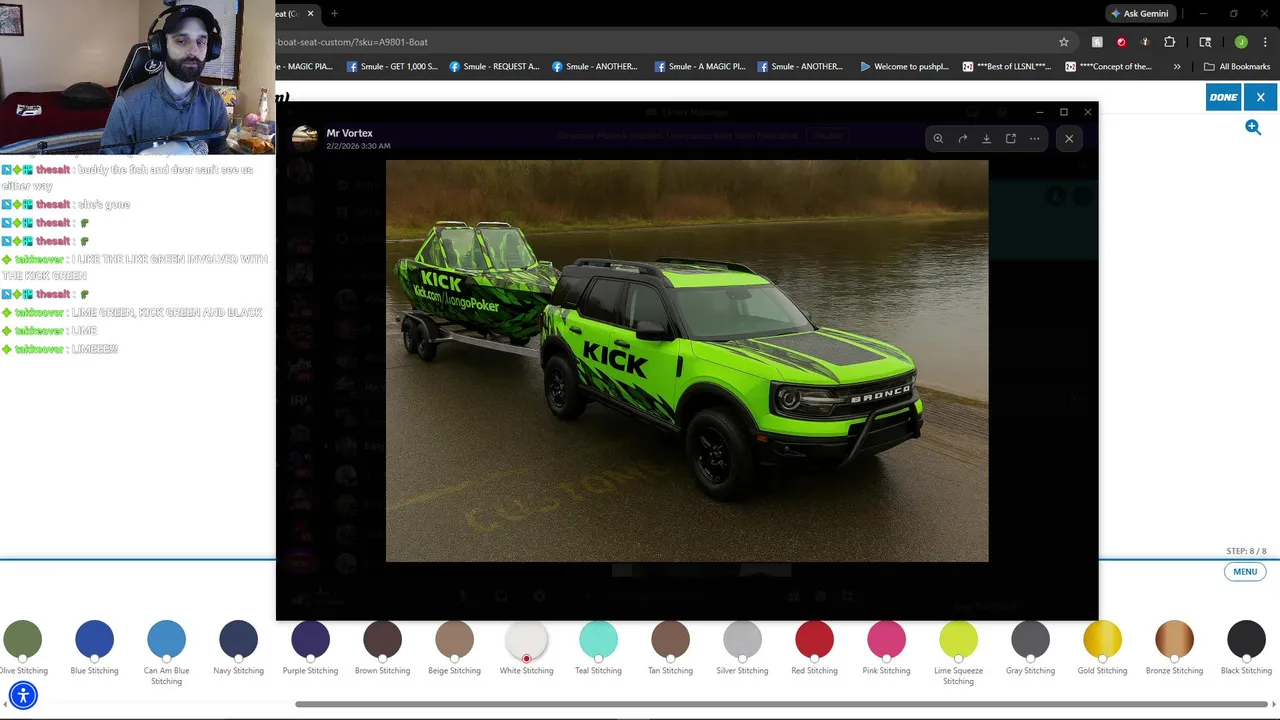Click the red circular extension icon
Viewport: 1280px width, 720px height.
coord(1121,42)
